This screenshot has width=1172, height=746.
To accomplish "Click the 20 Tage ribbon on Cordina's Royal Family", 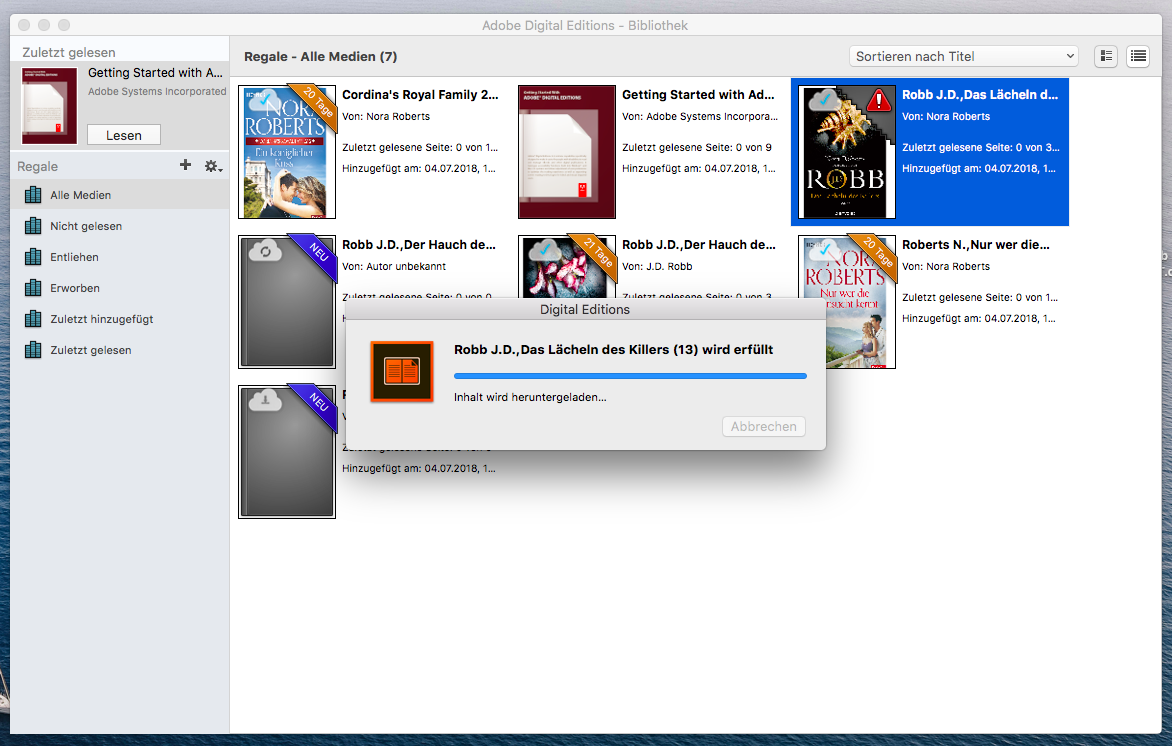I will pos(318,103).
